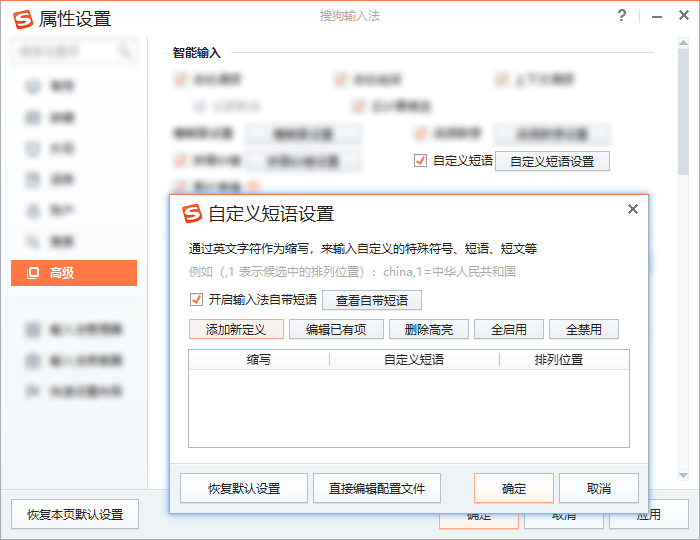This screenshot has height=540, width=700.
Task: Close the 自定义短语设置 dialog
Action: pos(633,209)
